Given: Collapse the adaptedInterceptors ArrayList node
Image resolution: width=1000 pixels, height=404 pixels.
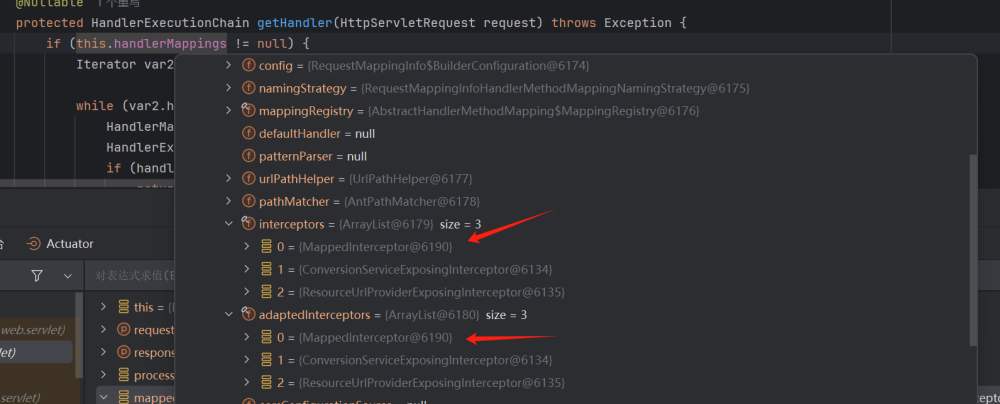Looking at the screenshot, I should pyautogui.click(x=229, y=314).
